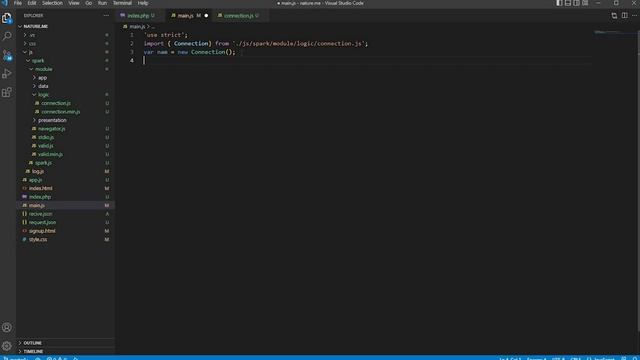
Task: Expand the app folder
Action: 65,78
